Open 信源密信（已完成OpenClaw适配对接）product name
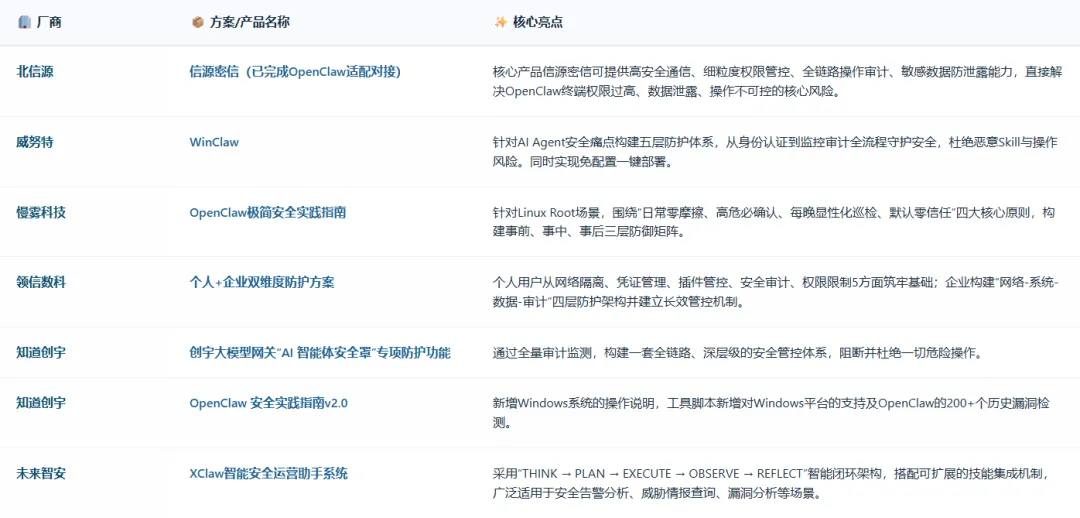The width and height of the screenshot is (1080, 518). [295, 72]
